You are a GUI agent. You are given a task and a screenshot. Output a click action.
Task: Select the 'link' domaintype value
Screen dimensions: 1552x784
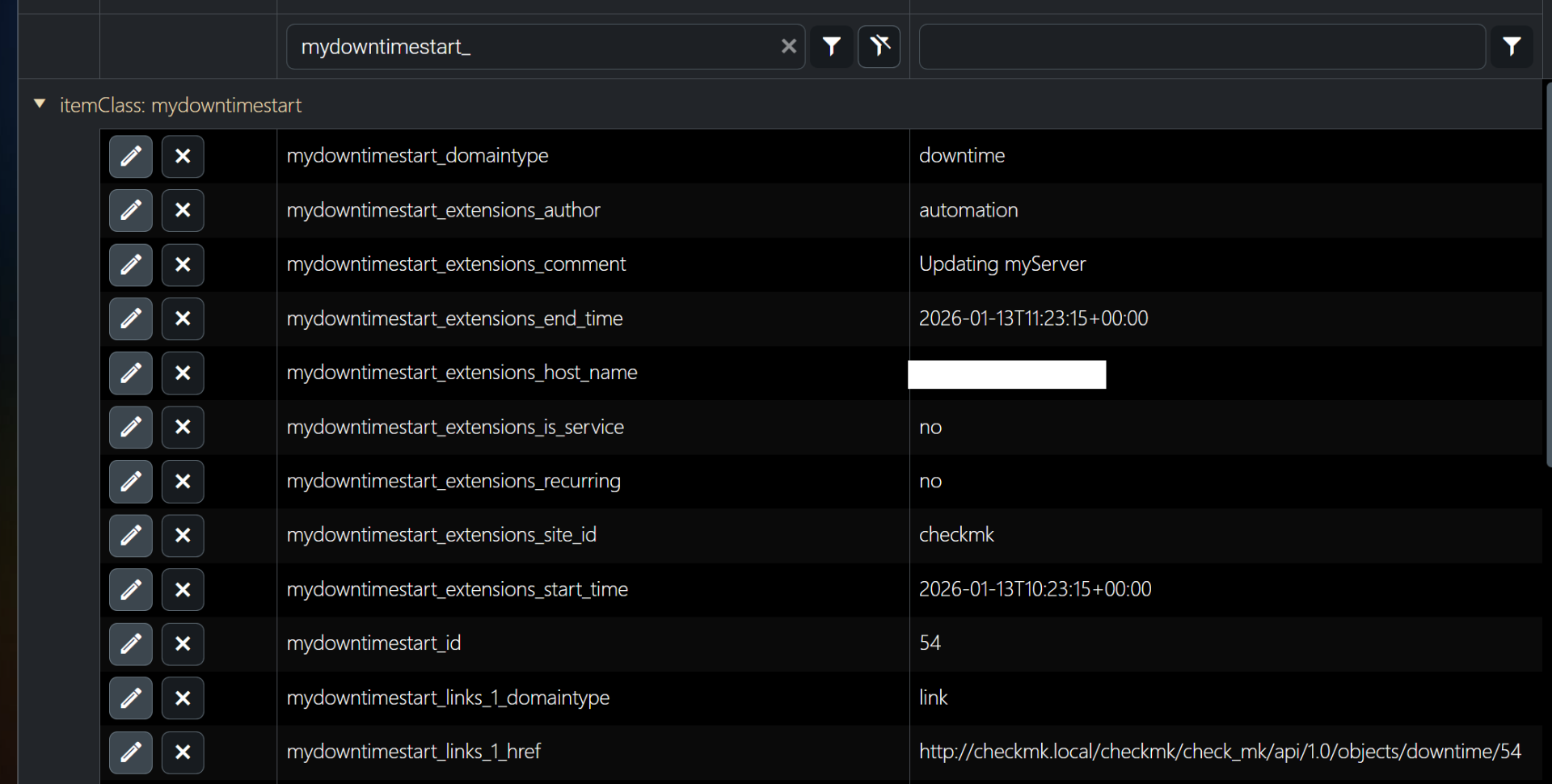tap(933, 698)
